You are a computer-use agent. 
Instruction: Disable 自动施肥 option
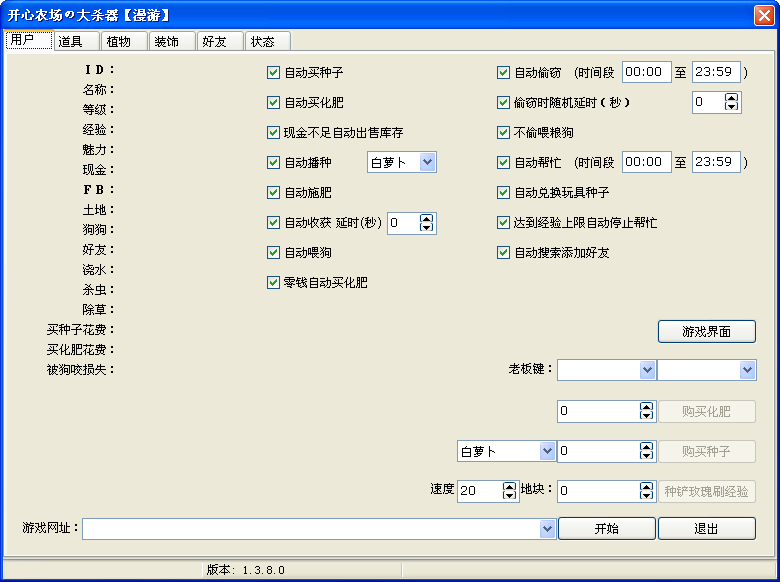pos(273,193)
